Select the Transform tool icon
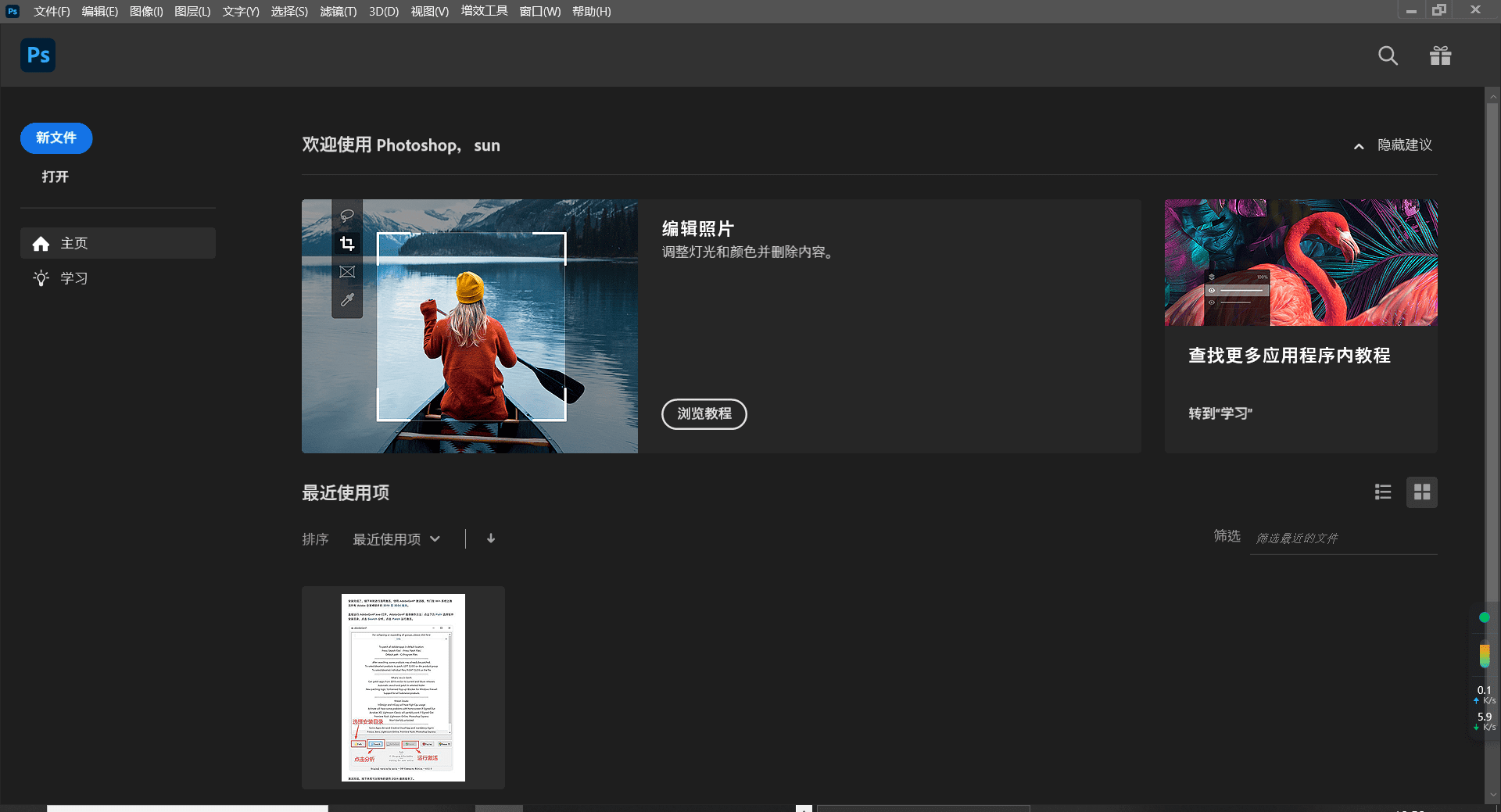This screenshot has width=1501, height=812. [347, 271]
